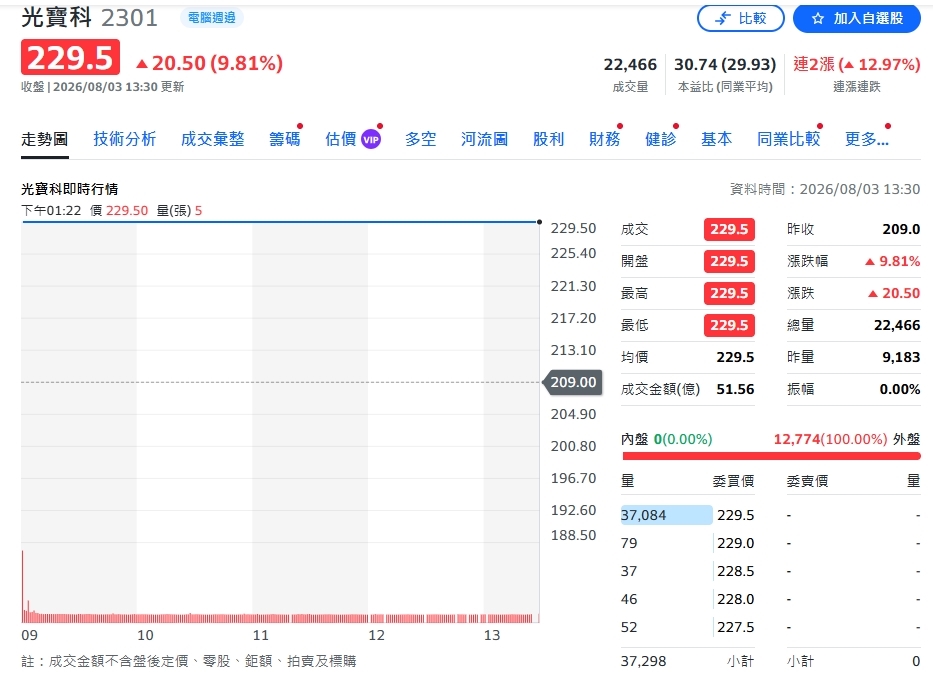Open the 籌碼 tab

[x=284, y=139]
